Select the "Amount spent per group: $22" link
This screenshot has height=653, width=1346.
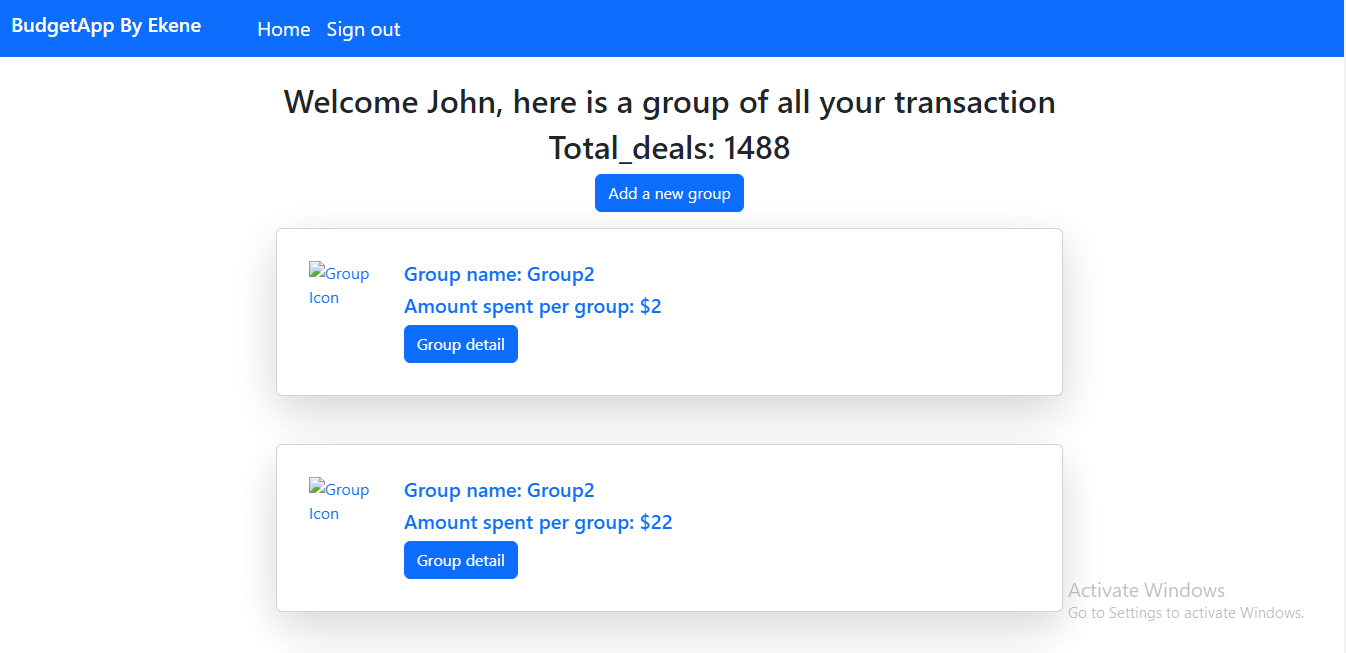click(538, 522)
